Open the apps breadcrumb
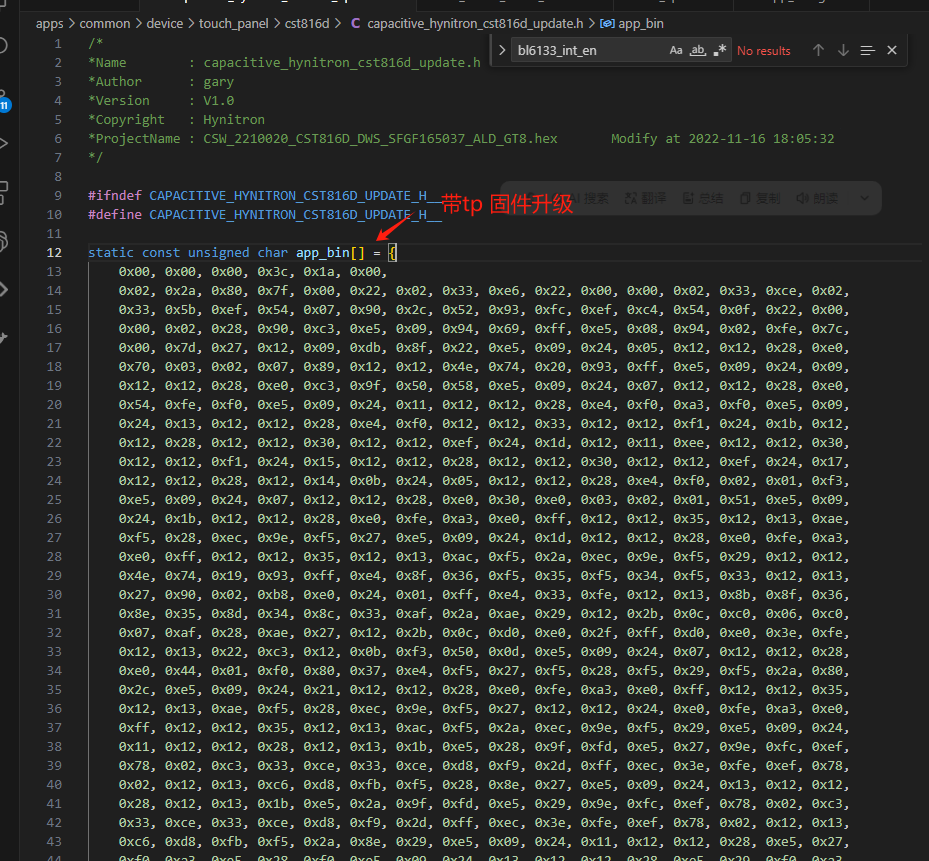Viewport: 929px width, 861px height. pyautogui.click(x=49, y=24)
